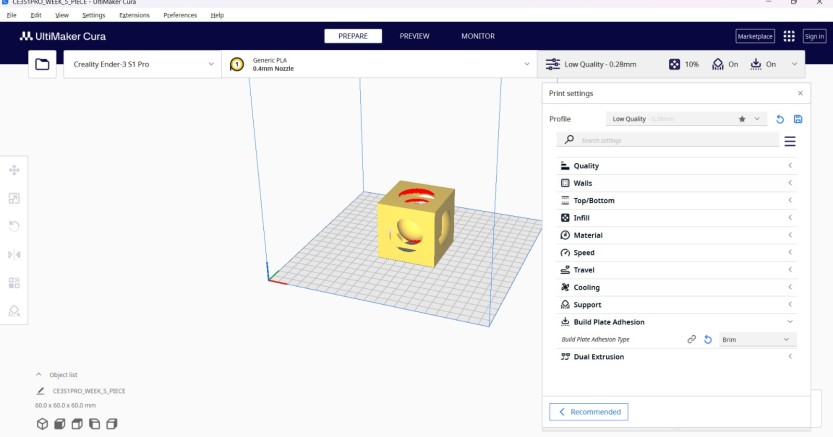833x437 pixels.
Task: Click the Sign in button
Action: [814, 36]
